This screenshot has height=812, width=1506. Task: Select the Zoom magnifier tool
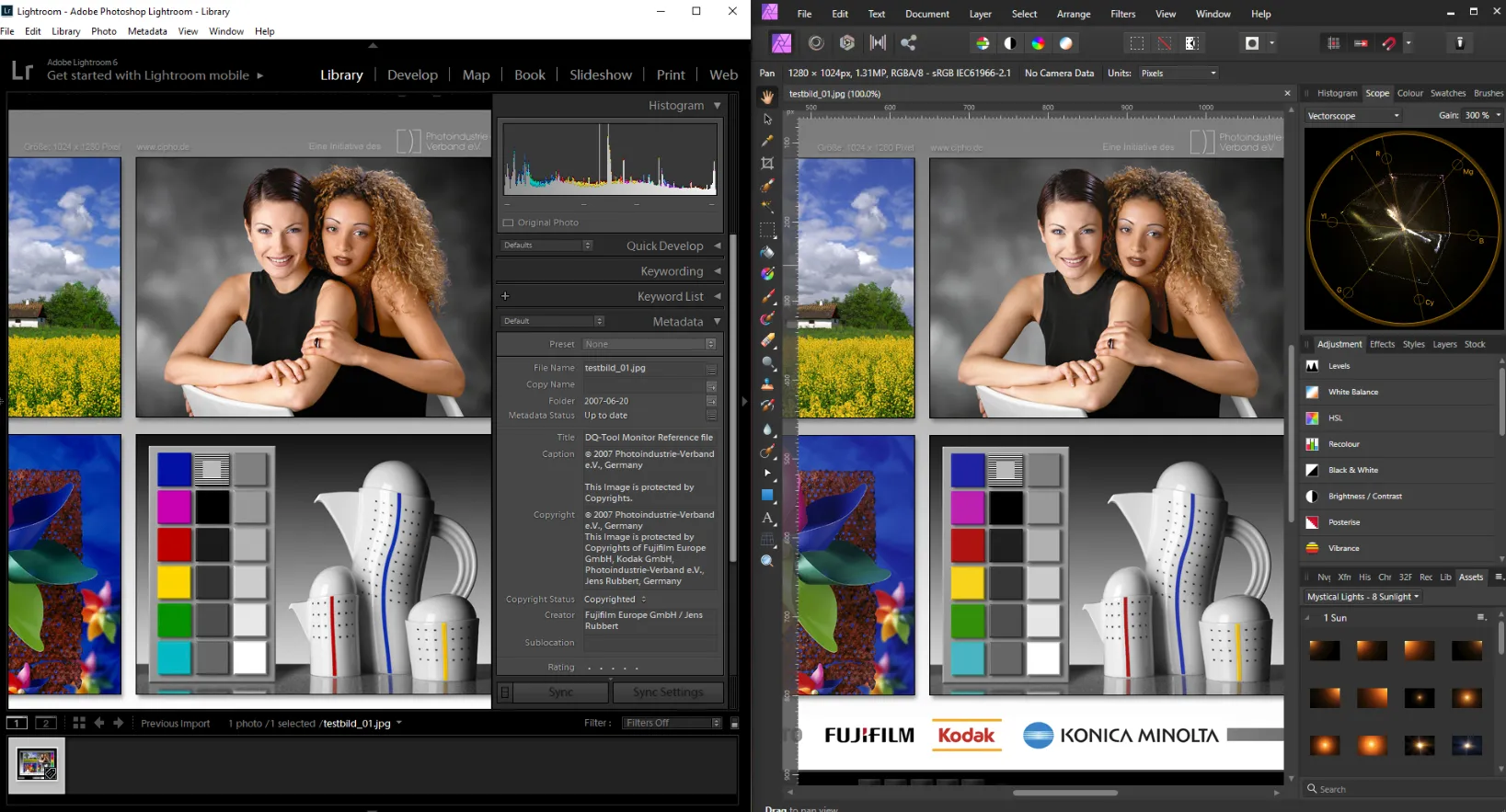click(767, 561)
